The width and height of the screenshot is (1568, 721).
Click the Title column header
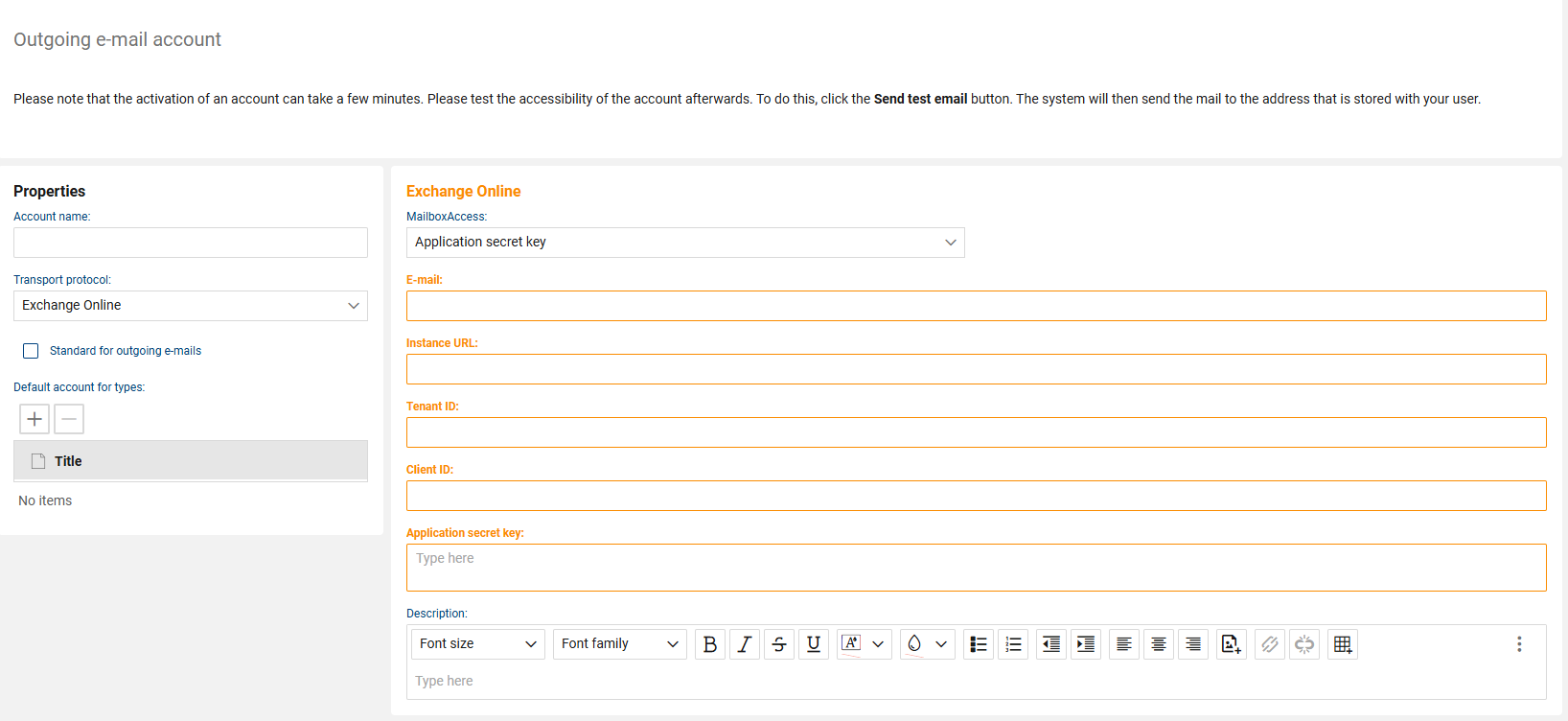[x=191, y=461]
